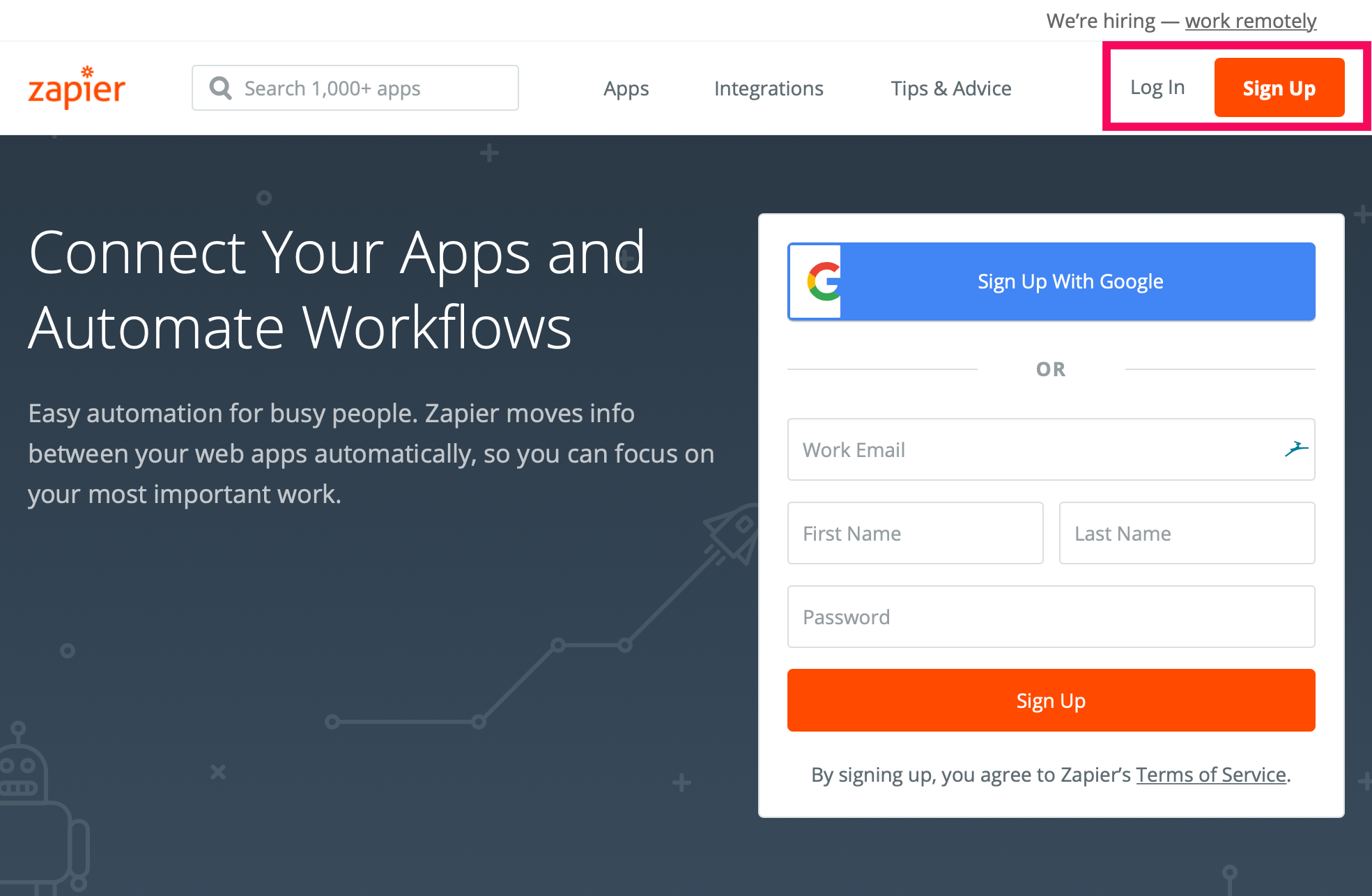Click Sign Up With Google button

click(1051, 281)
